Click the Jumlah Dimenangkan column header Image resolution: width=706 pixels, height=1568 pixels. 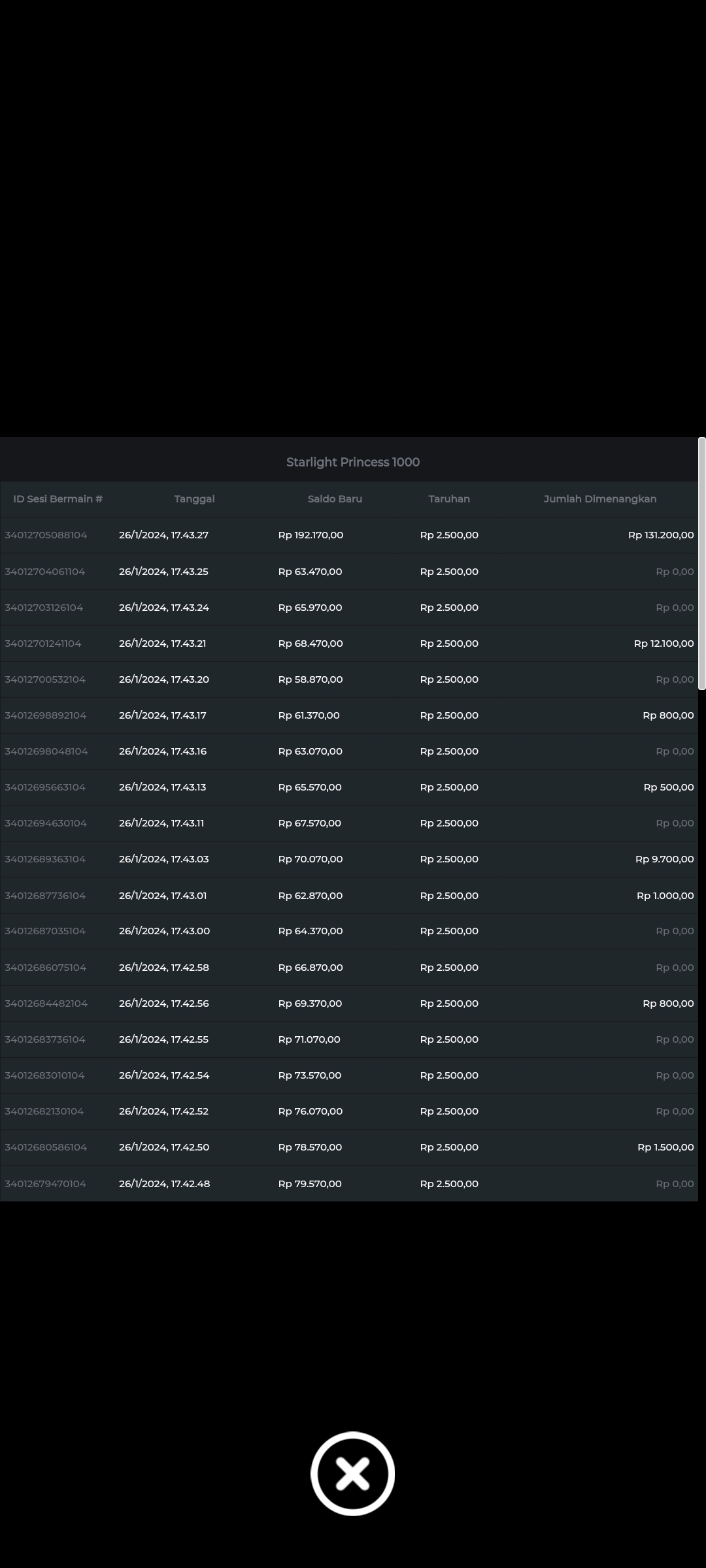[599, 499]
